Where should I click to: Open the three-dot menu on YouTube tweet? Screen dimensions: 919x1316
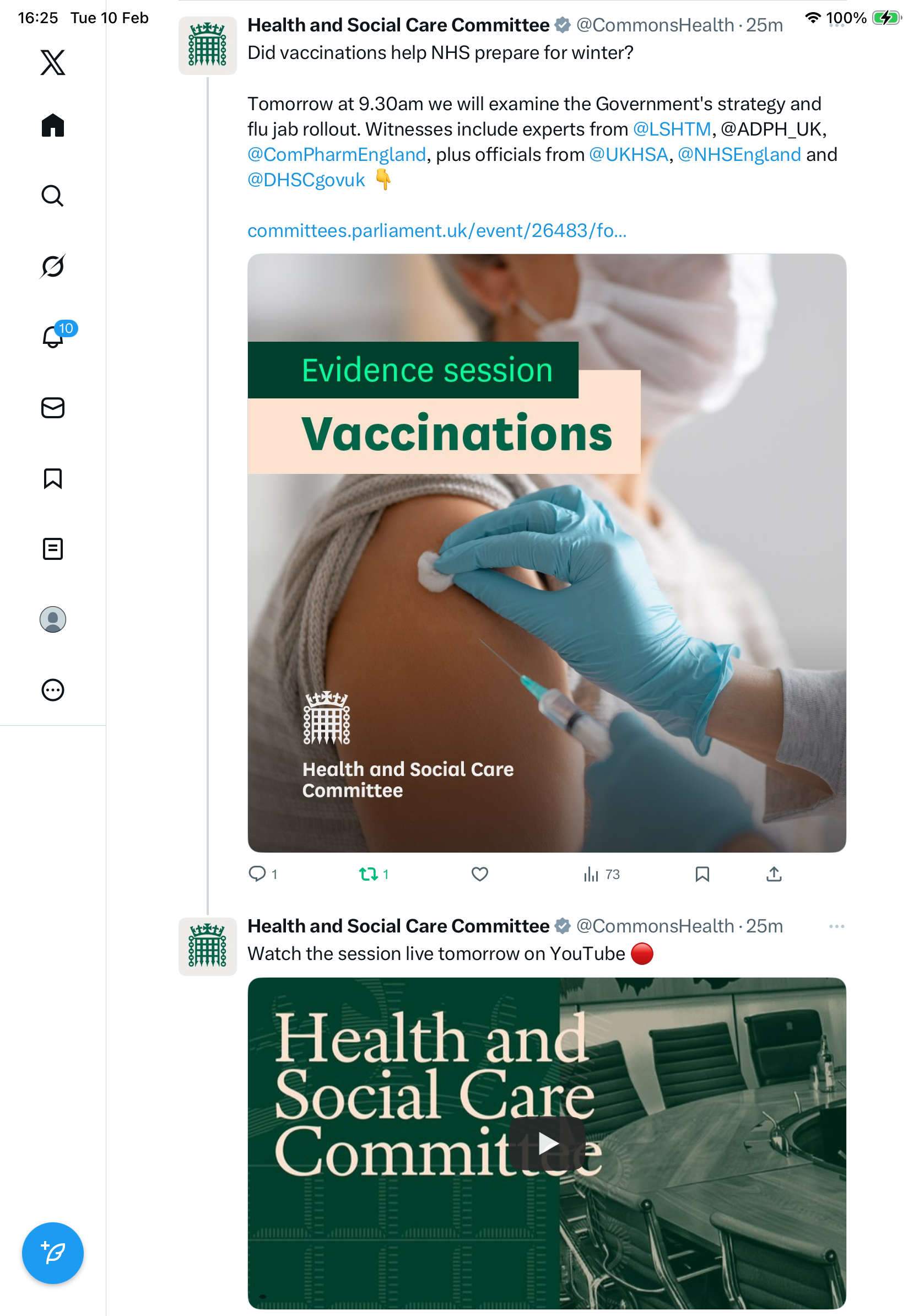[836, 926]
